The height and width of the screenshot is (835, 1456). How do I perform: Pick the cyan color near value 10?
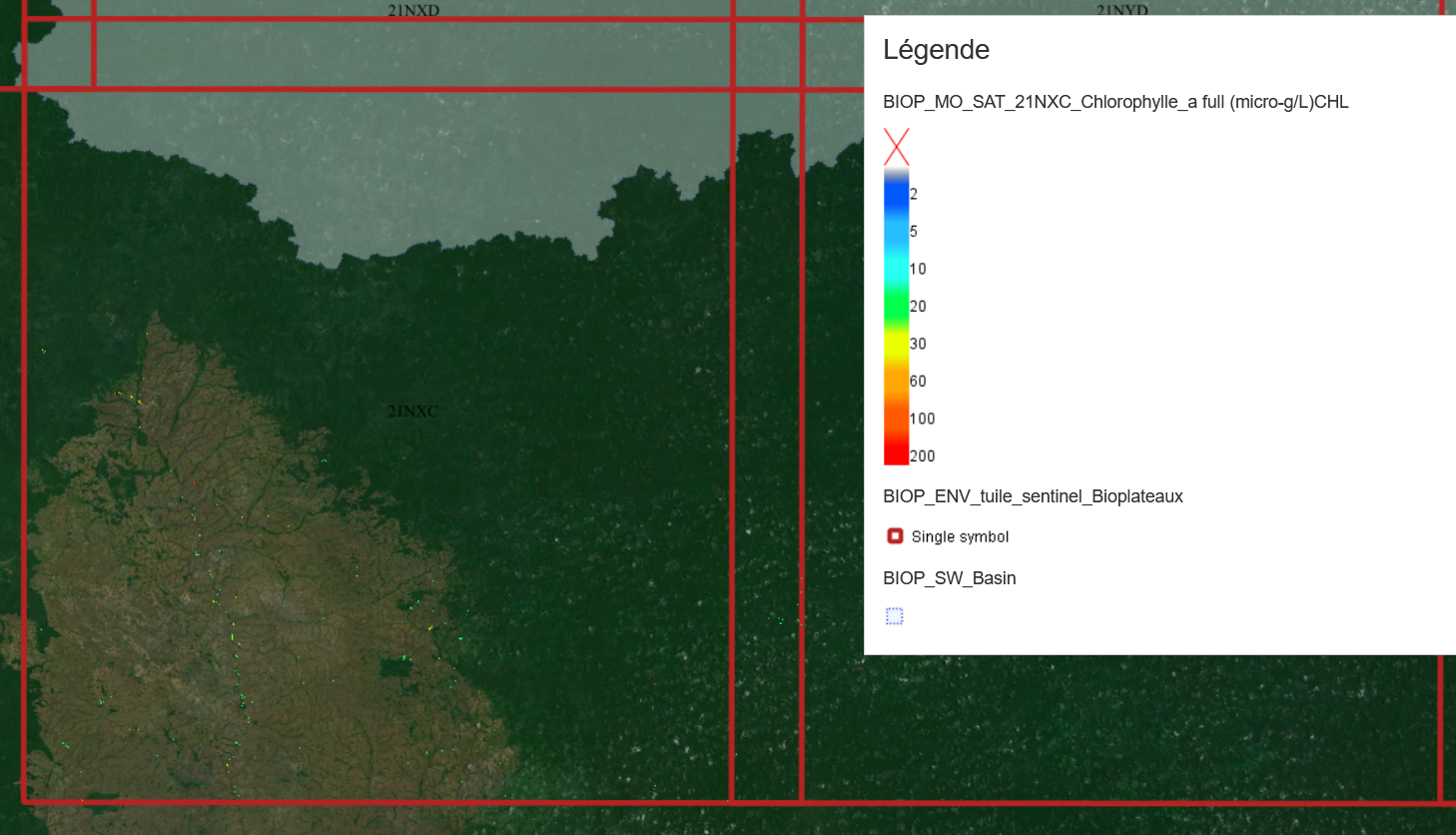(x=896, y=269)
